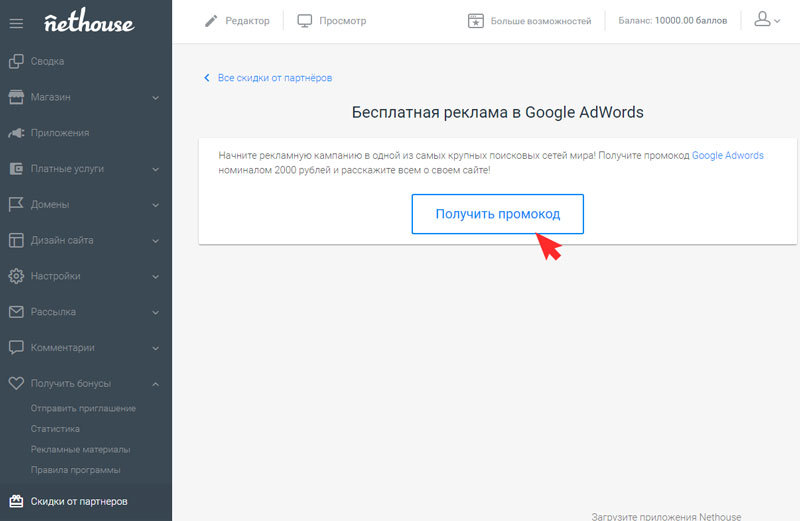Click the Комментарии speech bubble icon
Viewport: 800px width, 521px height.
tap(16, 348)
